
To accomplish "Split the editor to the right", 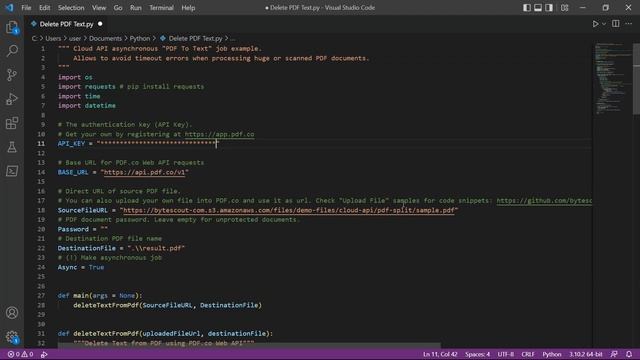I will click(616, 24).
